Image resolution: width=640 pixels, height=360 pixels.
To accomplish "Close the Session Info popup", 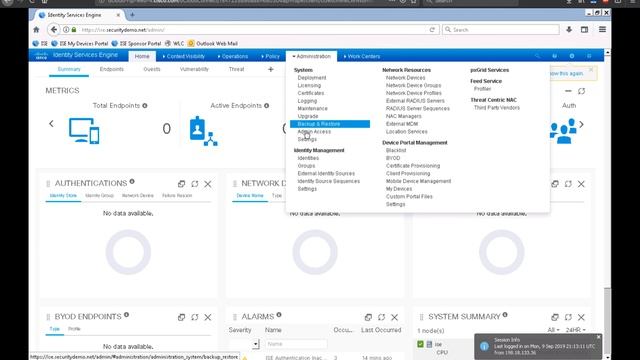I will (598, 337).
